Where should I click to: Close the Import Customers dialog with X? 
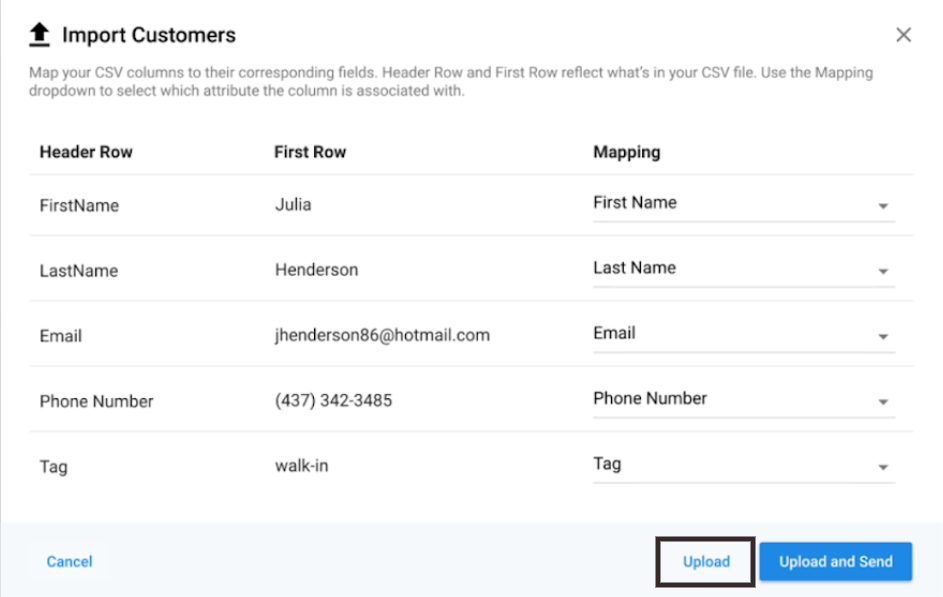click(x=903, y=35)
